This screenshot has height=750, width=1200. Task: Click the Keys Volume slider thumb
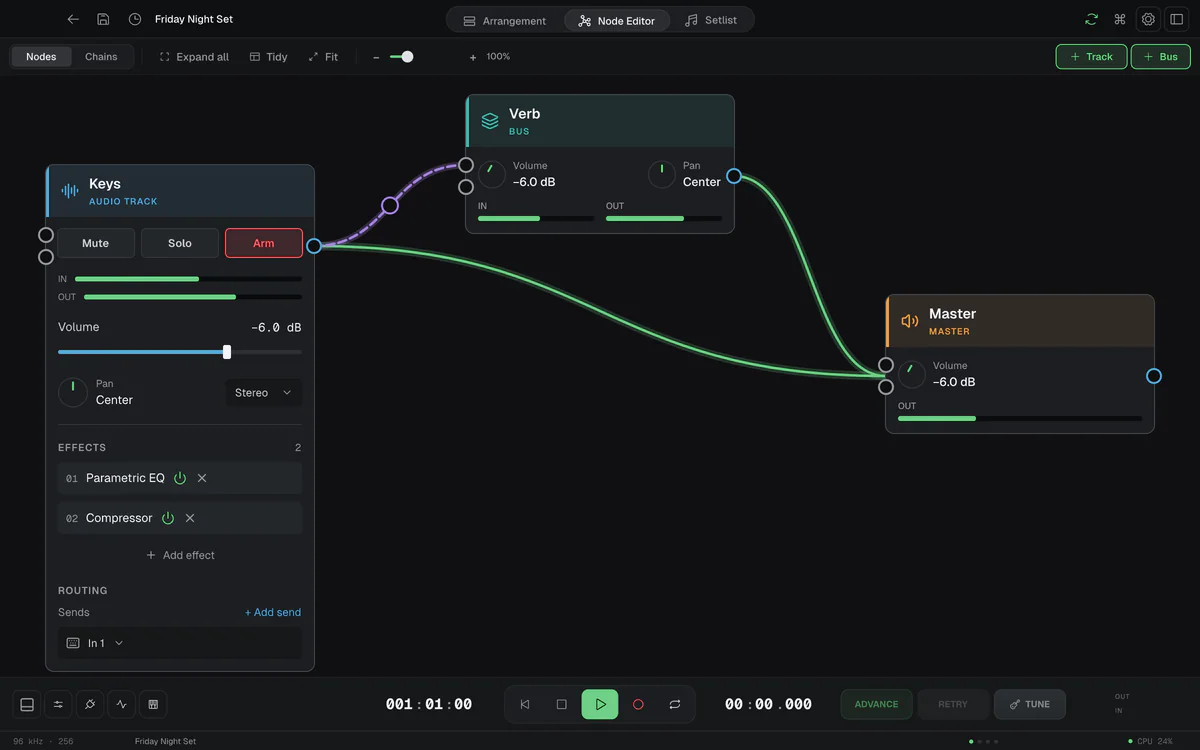coord(227,352)
